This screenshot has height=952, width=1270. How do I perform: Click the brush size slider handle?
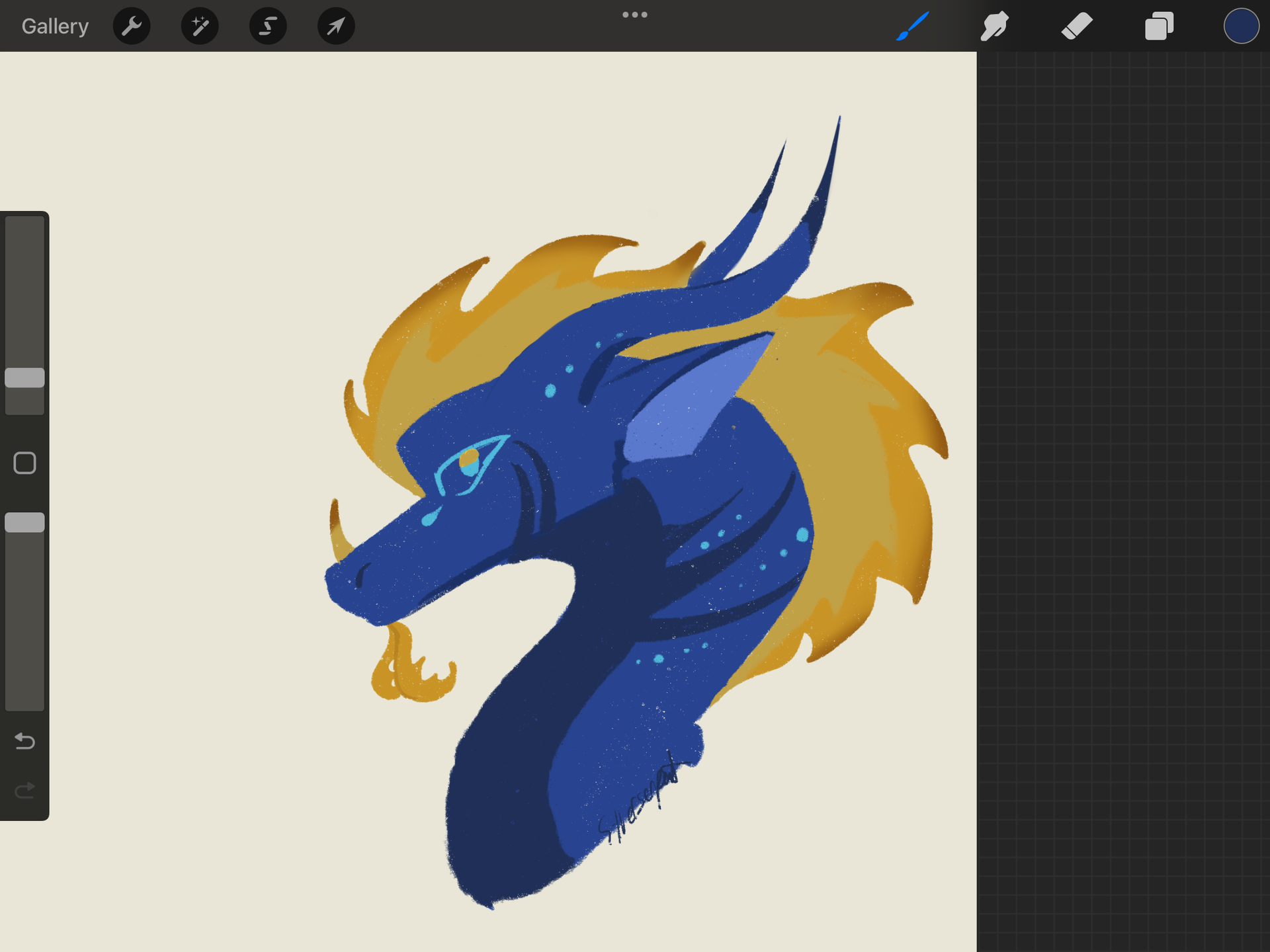click(24, 377)
